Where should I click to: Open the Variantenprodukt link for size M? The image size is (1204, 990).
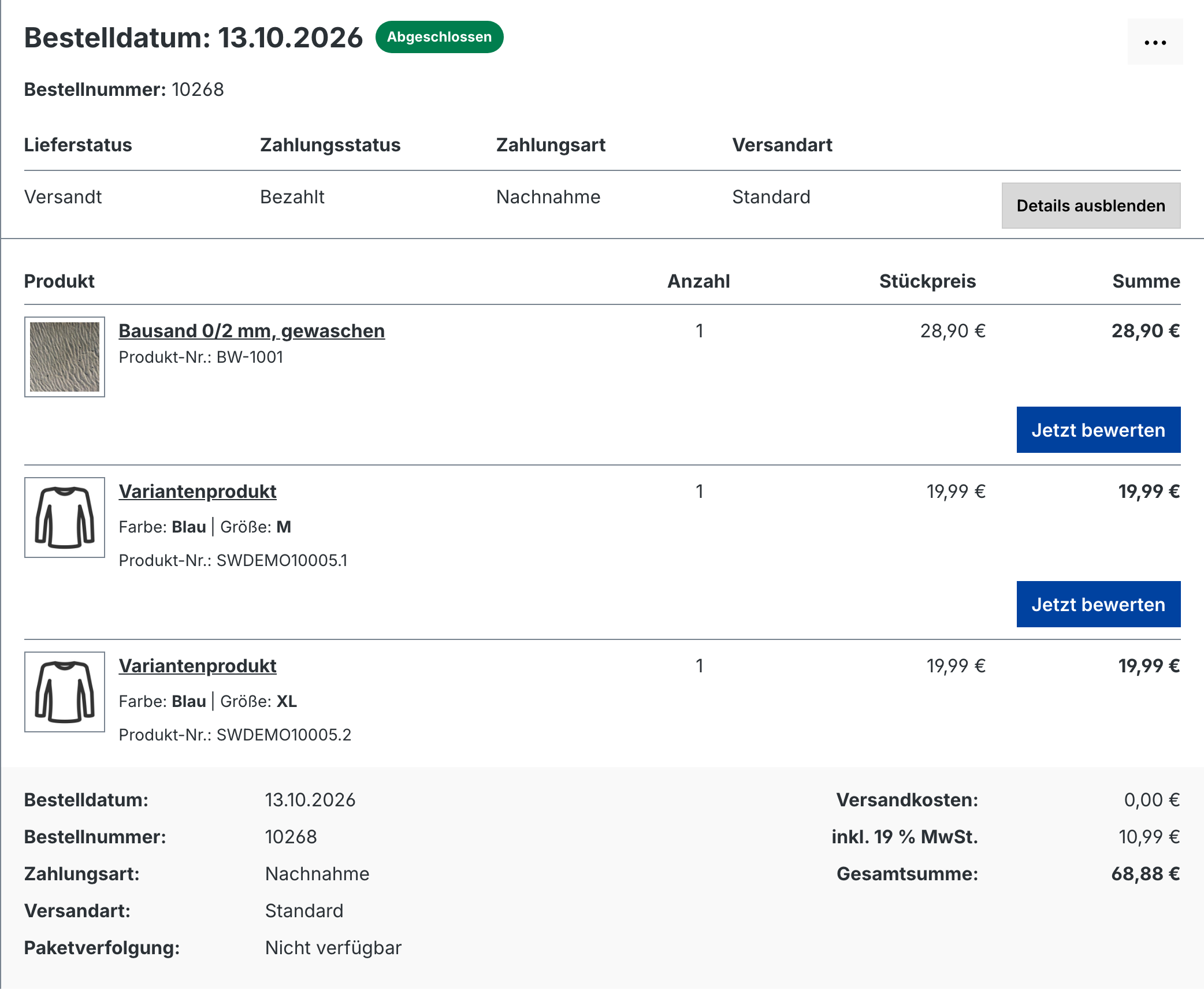198,492
